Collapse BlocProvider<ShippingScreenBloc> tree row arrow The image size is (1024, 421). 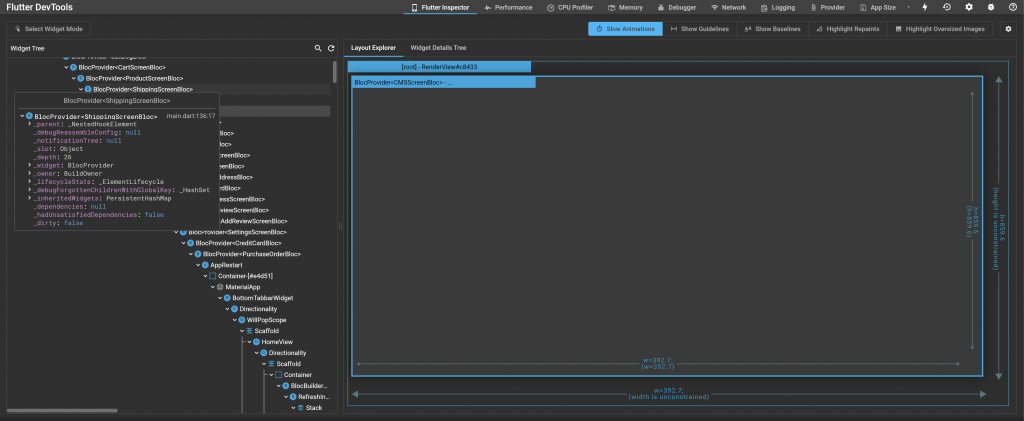coord(81,89)
